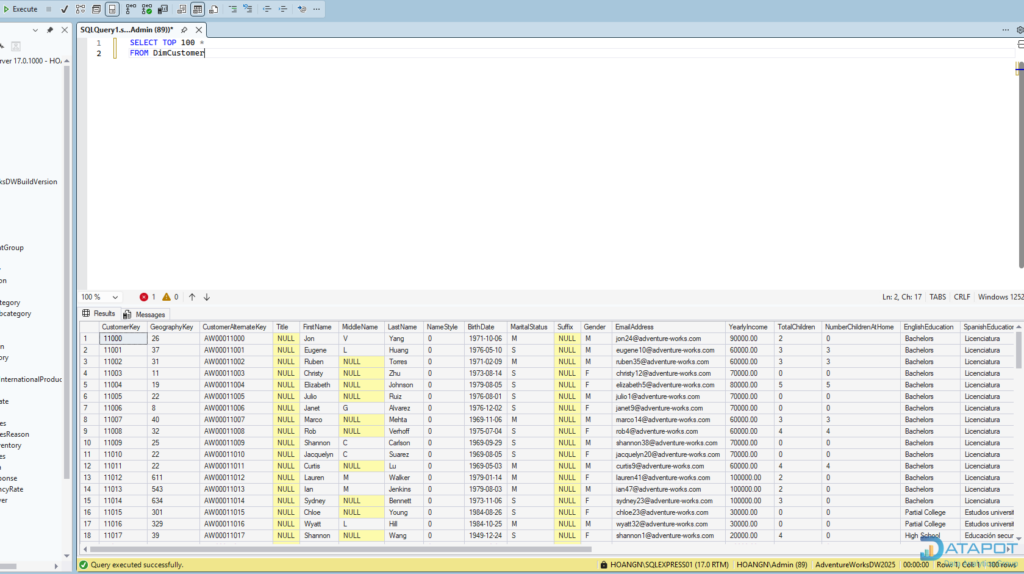Image resolution: width=1024 pixels, height=574 pixels.
Task: Switch output to Results to Grid
Action: (197, 9)
